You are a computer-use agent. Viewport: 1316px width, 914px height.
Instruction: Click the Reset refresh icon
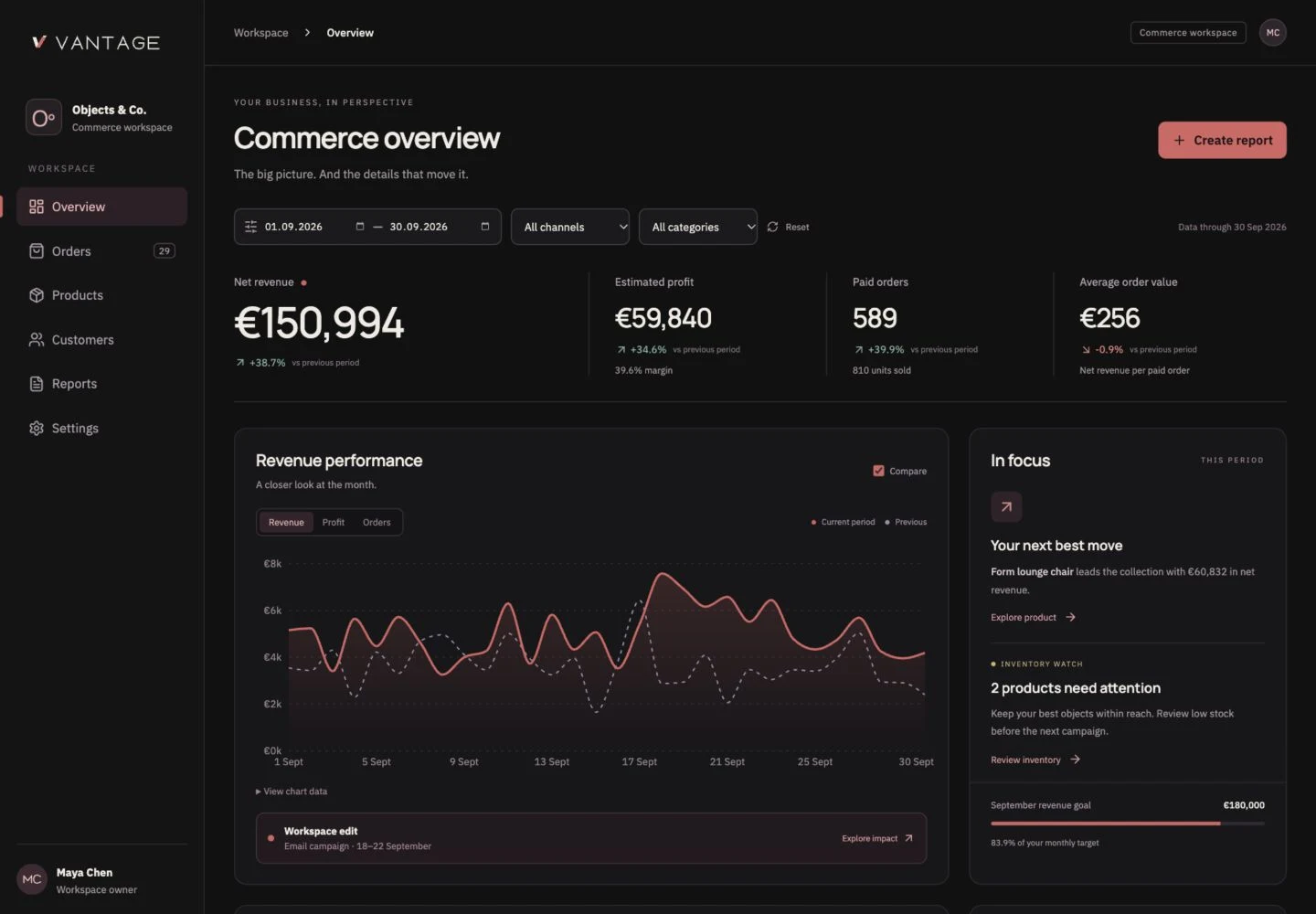pyautogui.click(x=772, y=227)
